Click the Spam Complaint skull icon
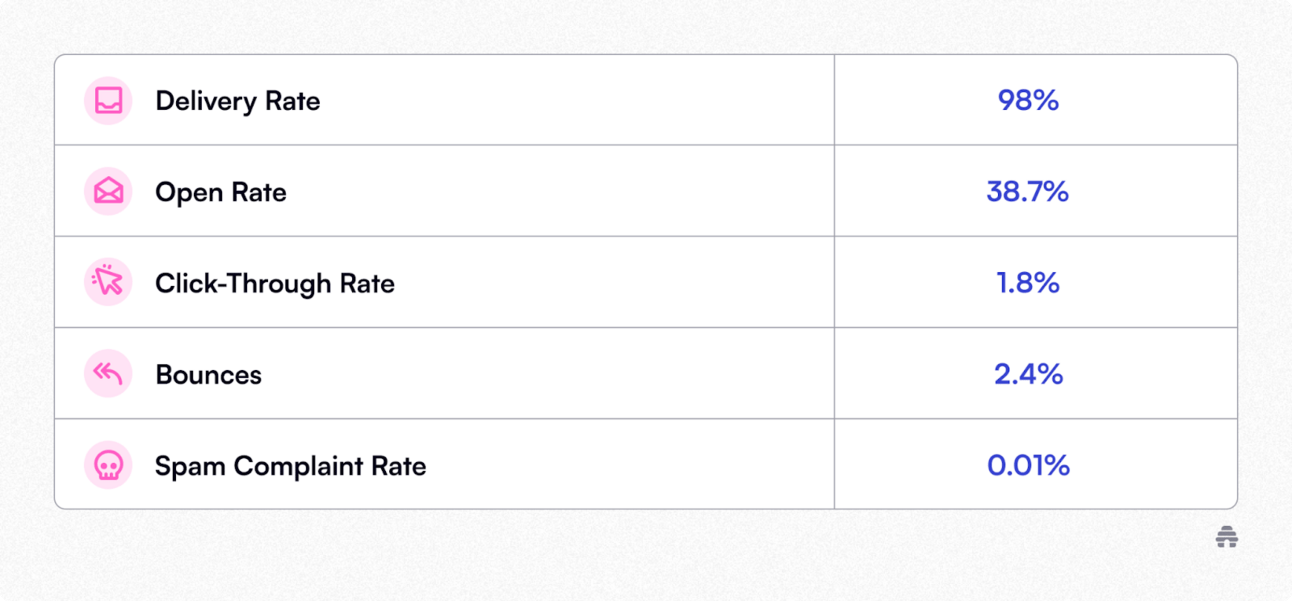The width and height of the screenshot is (1292, 601). (108, 465)
